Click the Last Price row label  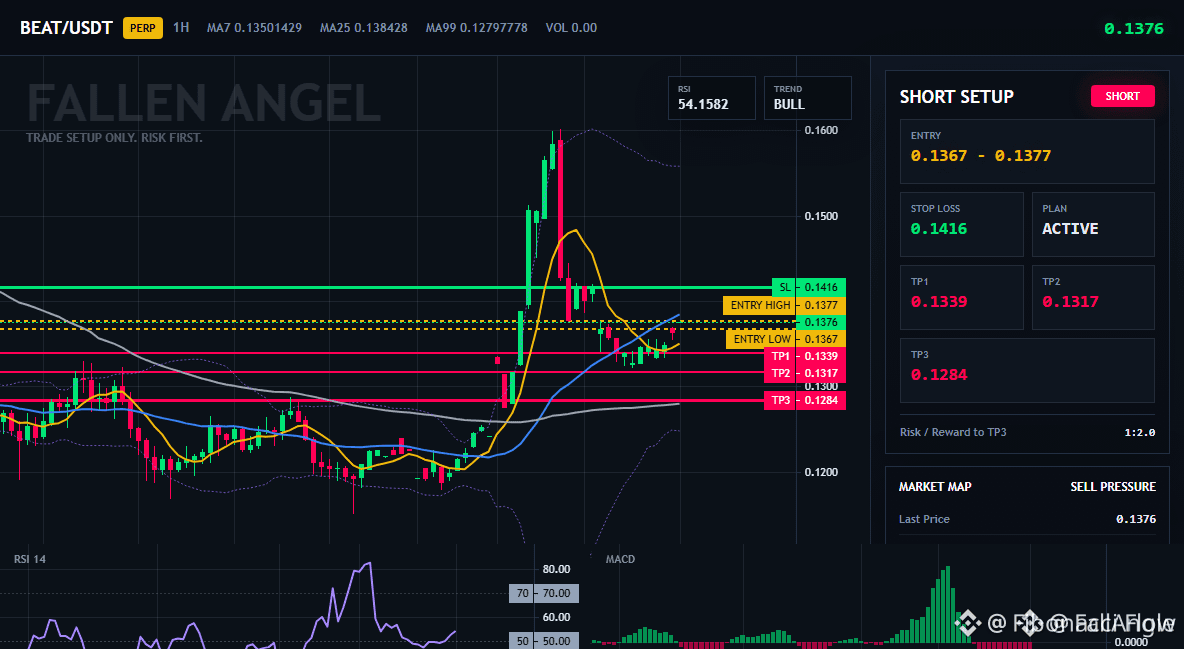tap(924, 519)
